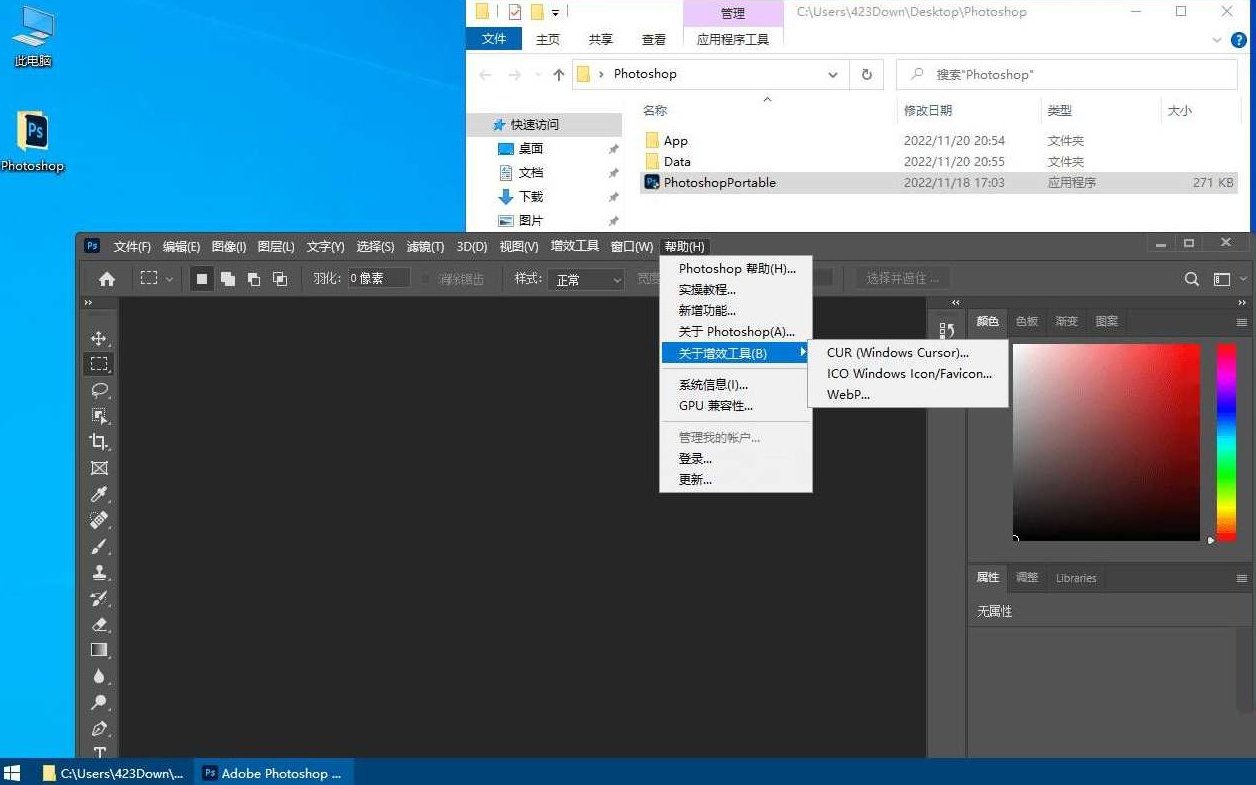The image size is (1256, 785).
Task: Toggle Add to selection mode
Action: tap(227, 279)
